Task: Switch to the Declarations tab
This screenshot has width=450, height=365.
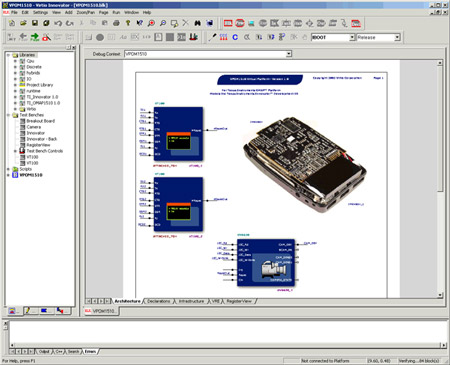Action: point(158,301)
